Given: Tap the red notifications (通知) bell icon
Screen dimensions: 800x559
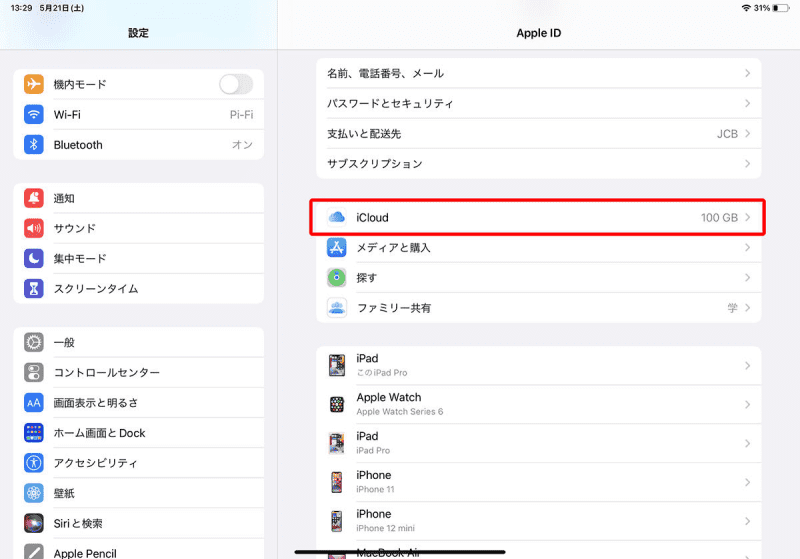Looking at the screenshot, I should click(x=34, y=198).
